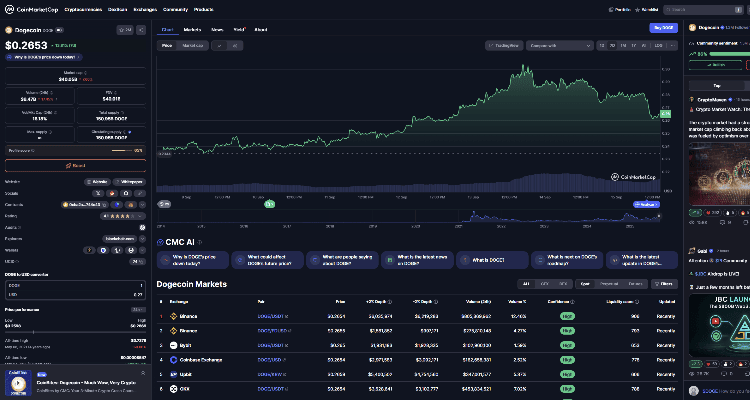
Task: Click the share icon beside Dogecoin
Action: tap(140, 30)
